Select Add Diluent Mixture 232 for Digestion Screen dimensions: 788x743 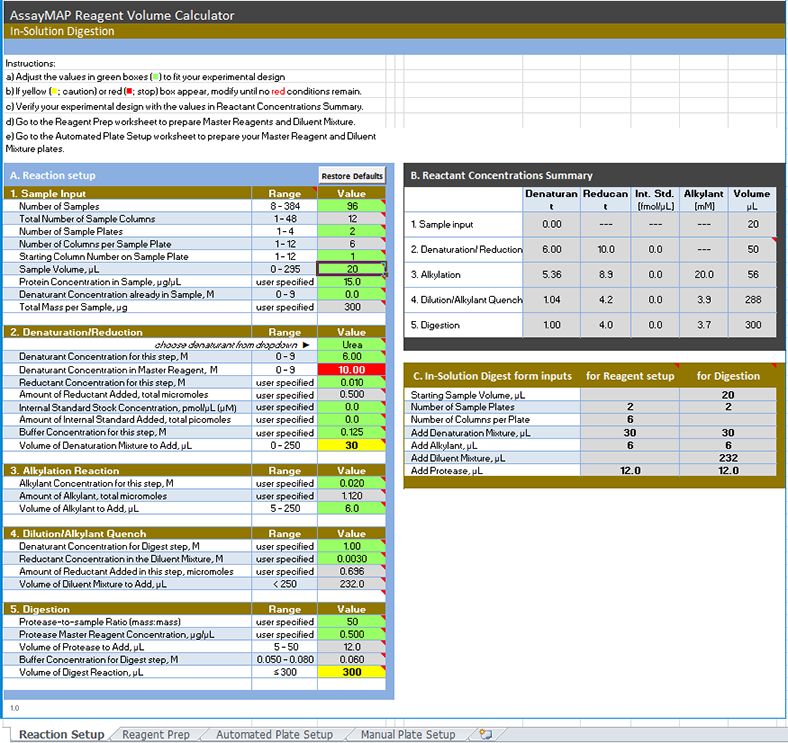(728, 458)
